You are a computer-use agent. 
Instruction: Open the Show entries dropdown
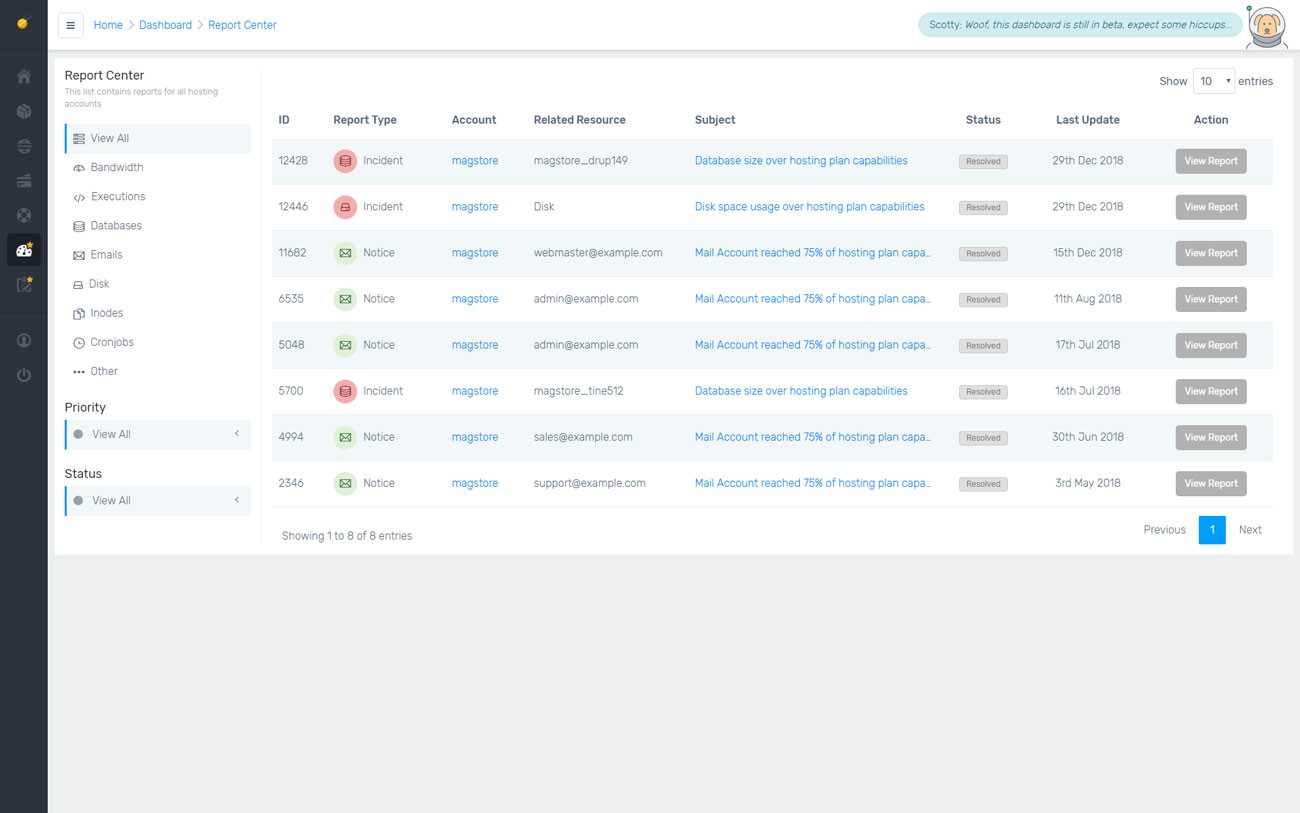[1213, 81]
